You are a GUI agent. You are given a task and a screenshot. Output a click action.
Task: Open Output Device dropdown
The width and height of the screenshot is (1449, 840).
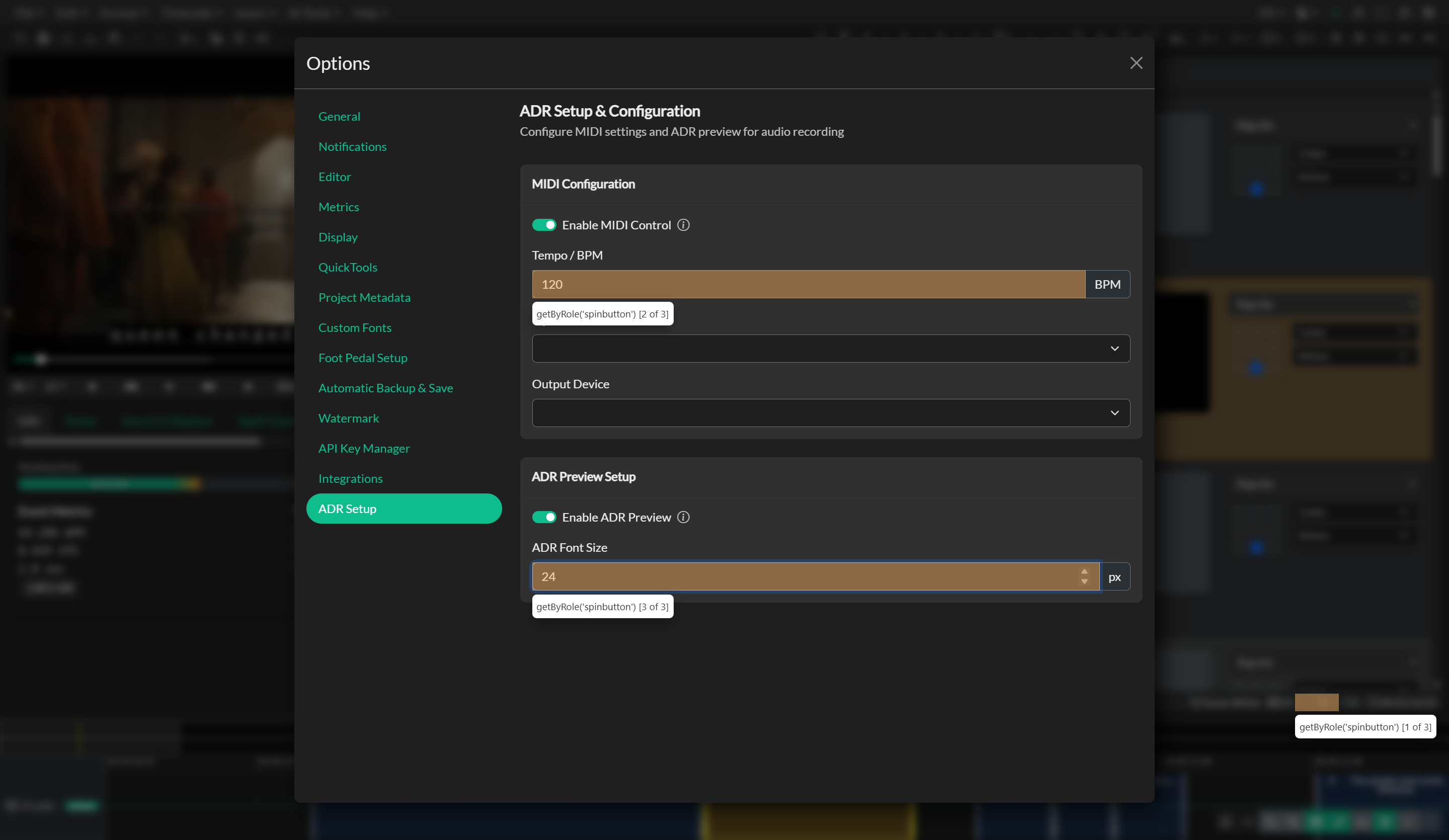pyautogui.click(x=831, y=413)
